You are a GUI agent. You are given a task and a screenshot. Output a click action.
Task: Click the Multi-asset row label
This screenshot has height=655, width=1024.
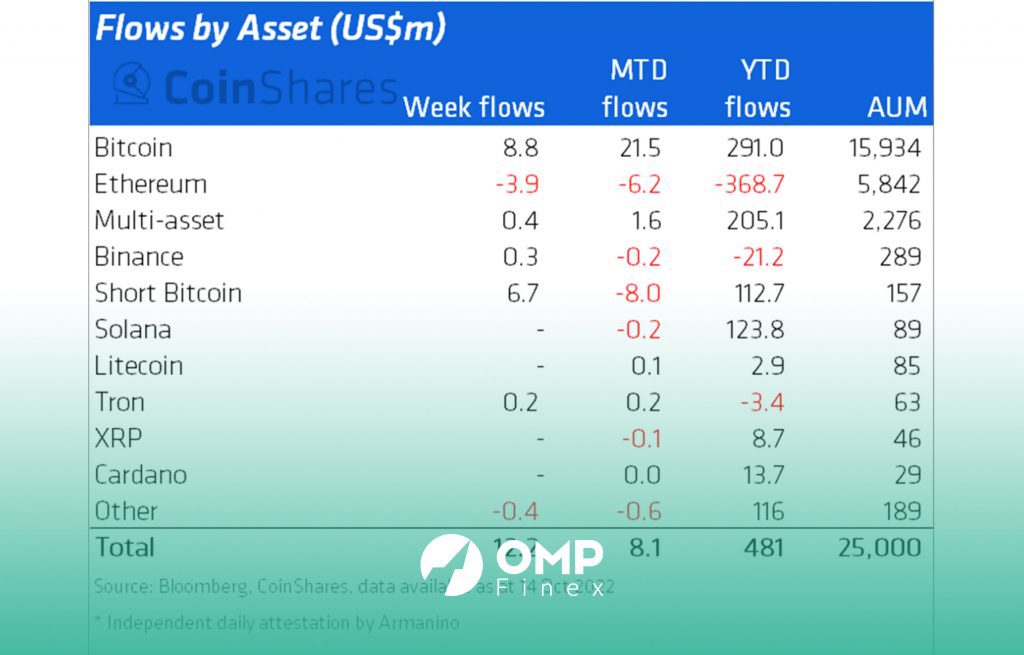pyautogui.click(x=159, y=221)
